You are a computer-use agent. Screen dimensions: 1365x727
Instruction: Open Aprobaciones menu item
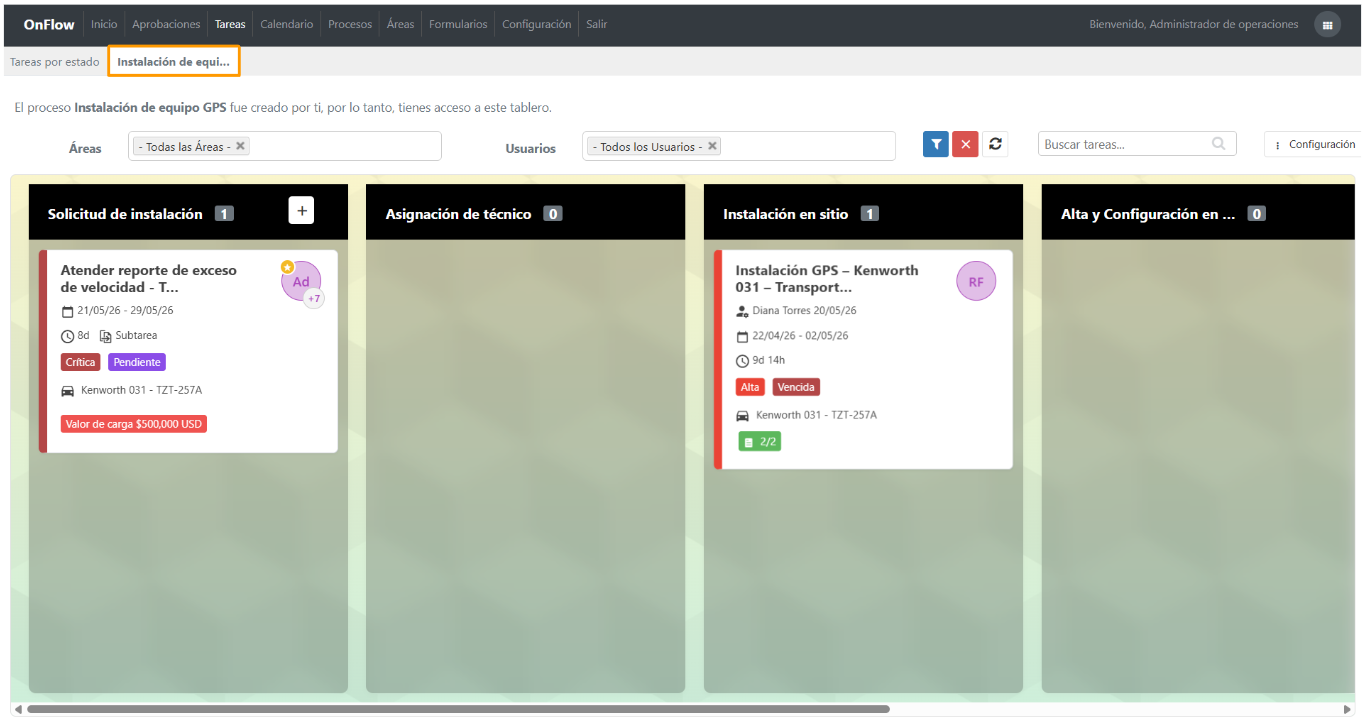[x=166, y=24]
